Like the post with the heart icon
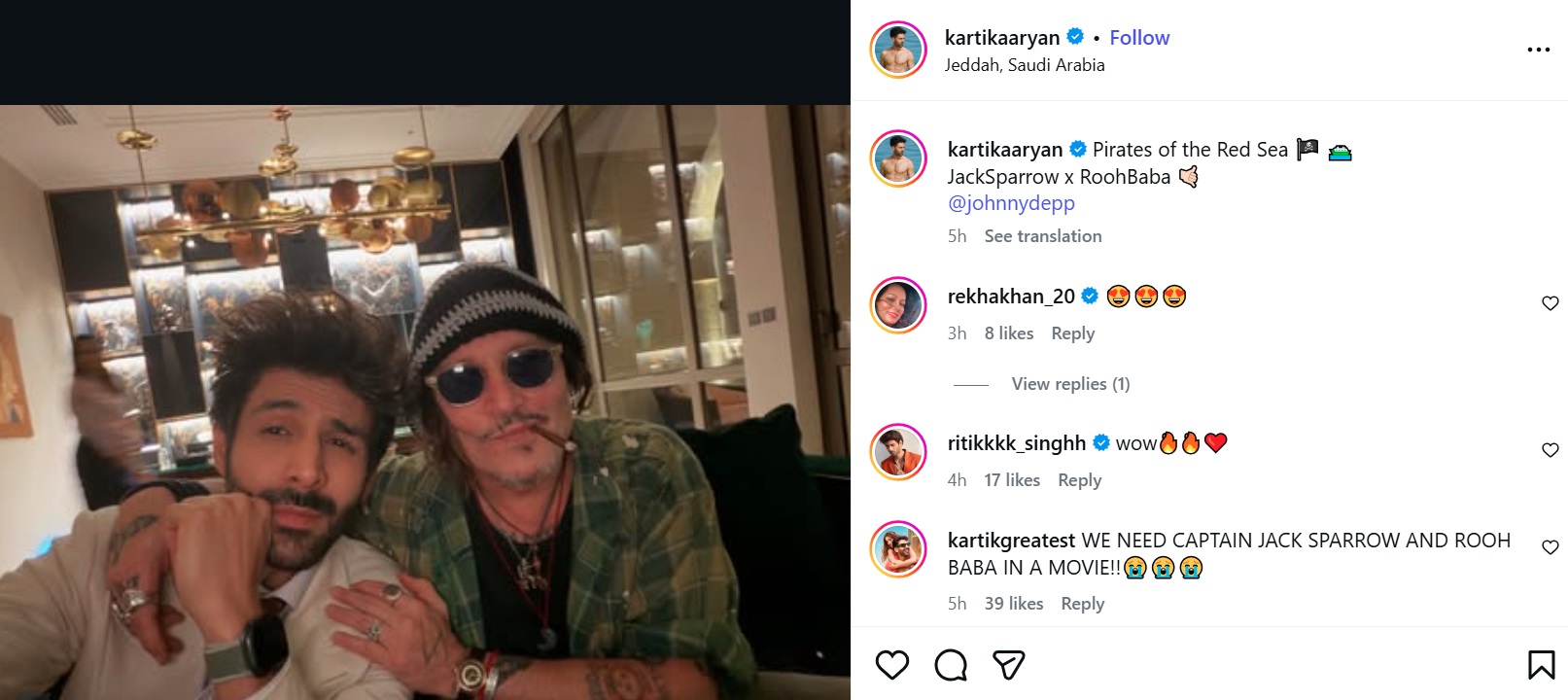 click(891, 665)
